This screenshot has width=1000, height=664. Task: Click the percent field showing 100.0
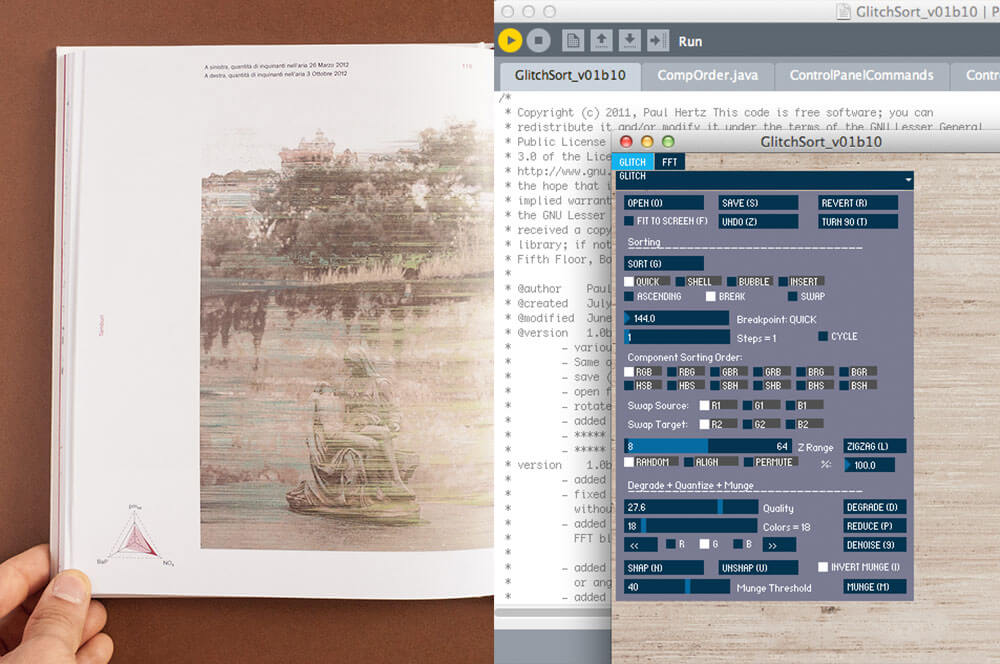(x=869, y=465)
